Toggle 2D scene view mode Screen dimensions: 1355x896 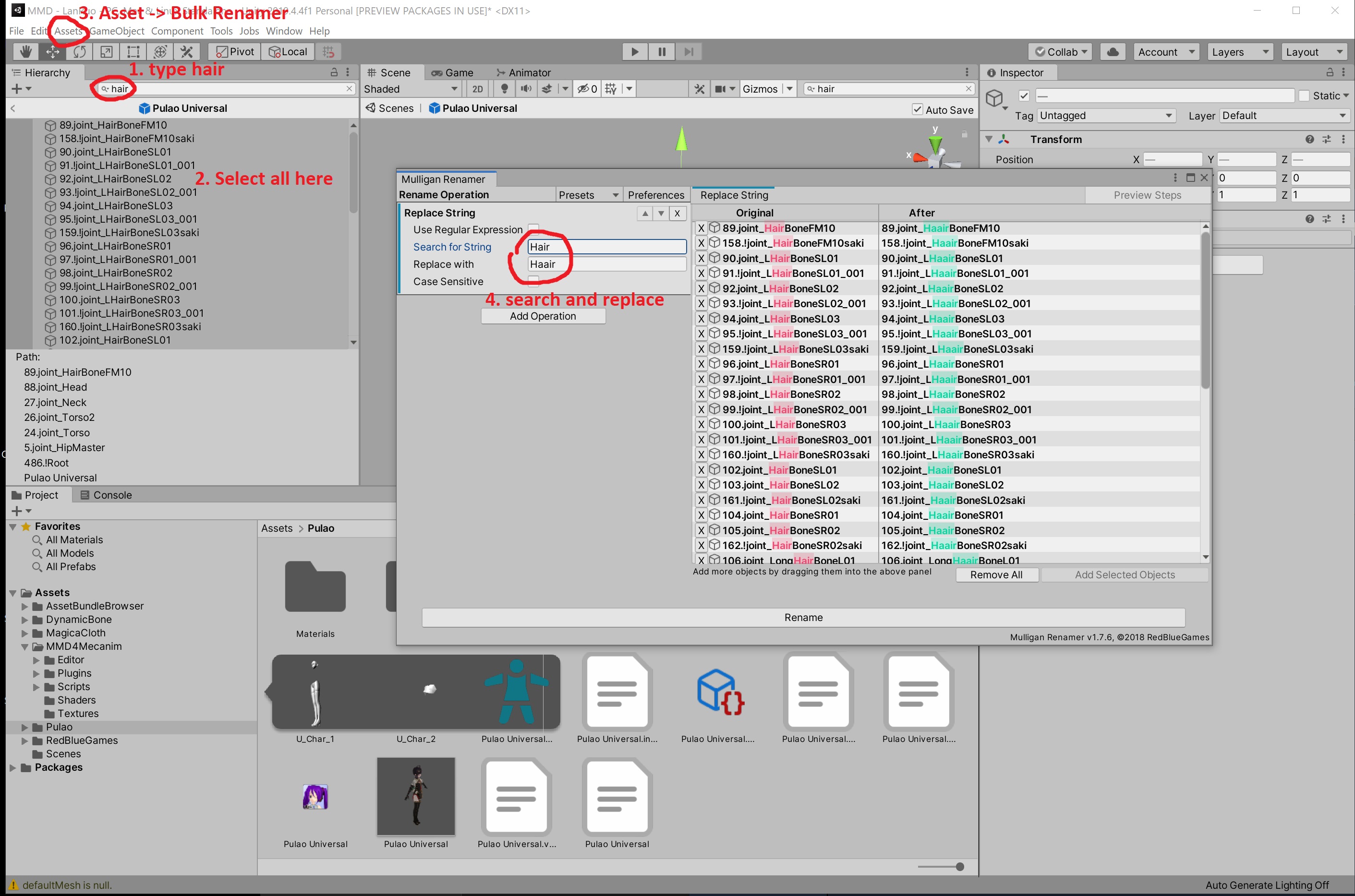pyautogui.click(x=477, y=89)
